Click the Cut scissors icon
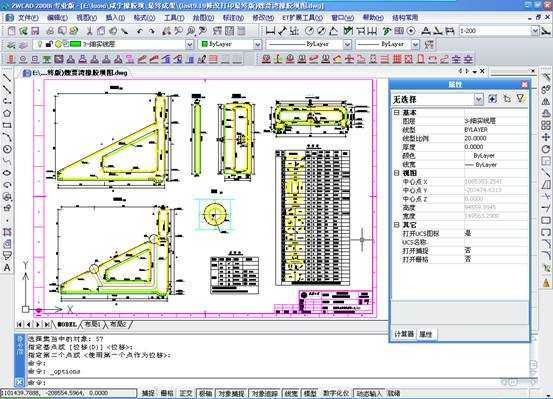Viewport: 553px width, 399px height. pyautogui.click(x=89, y=31)
